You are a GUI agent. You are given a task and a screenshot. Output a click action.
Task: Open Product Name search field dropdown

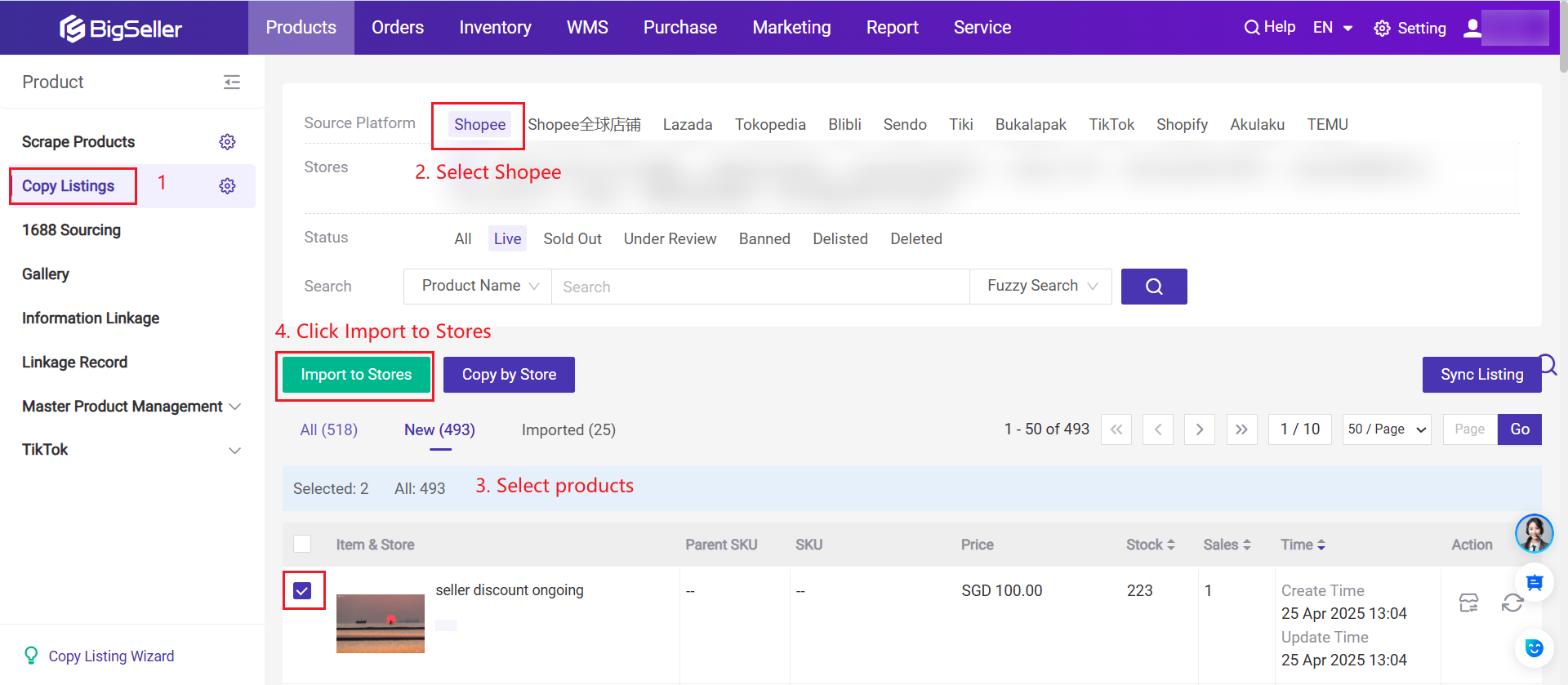(479, 287)
